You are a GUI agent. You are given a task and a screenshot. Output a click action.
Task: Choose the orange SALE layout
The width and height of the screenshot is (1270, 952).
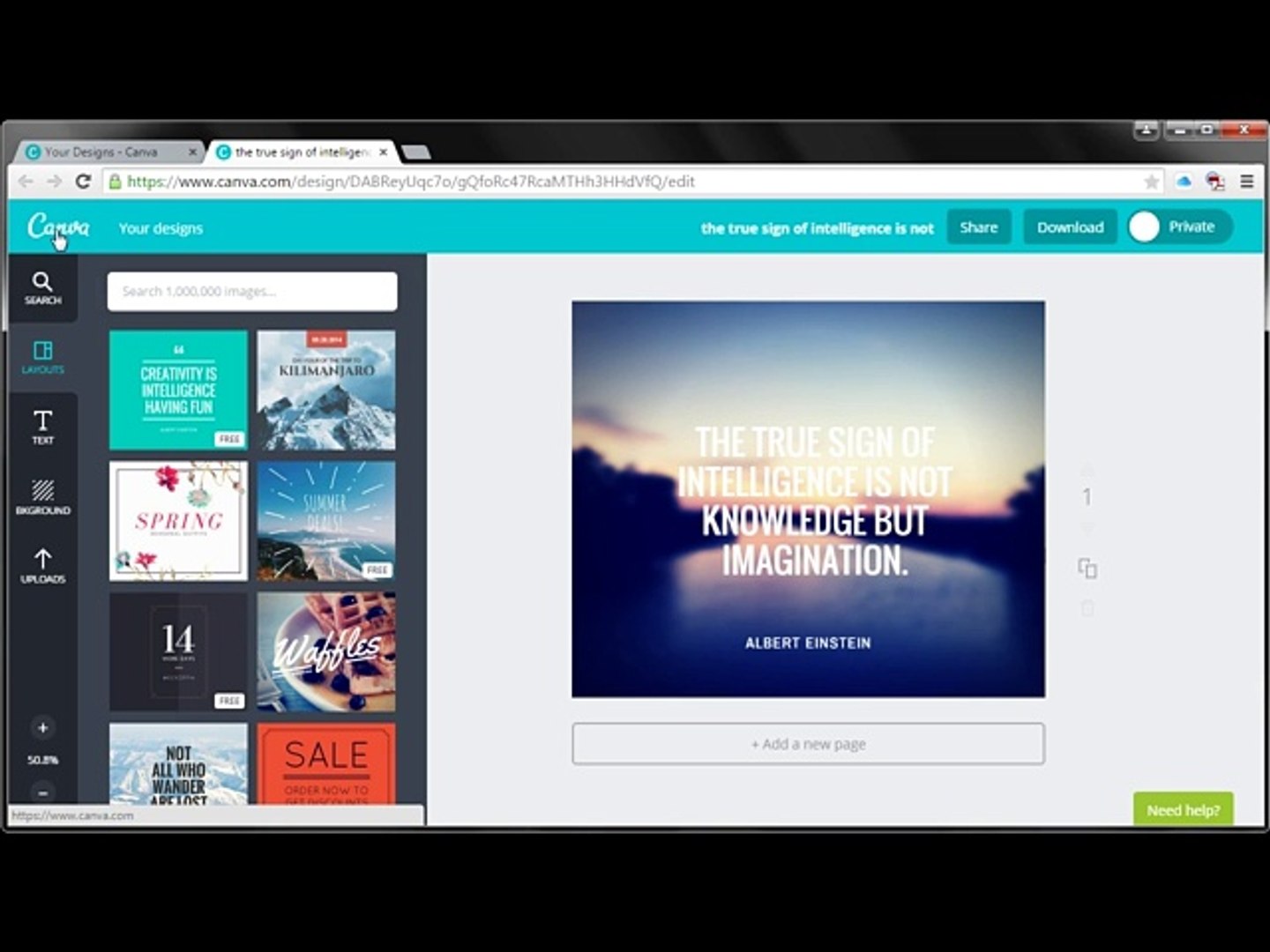point(326,763)
